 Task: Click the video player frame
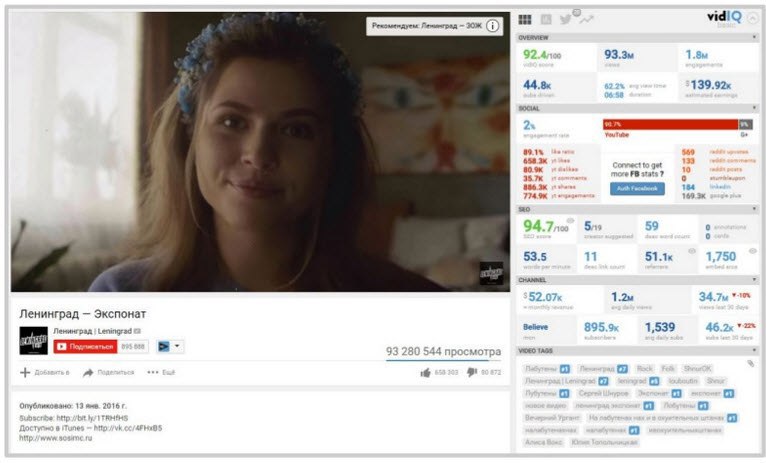point(260,152)
